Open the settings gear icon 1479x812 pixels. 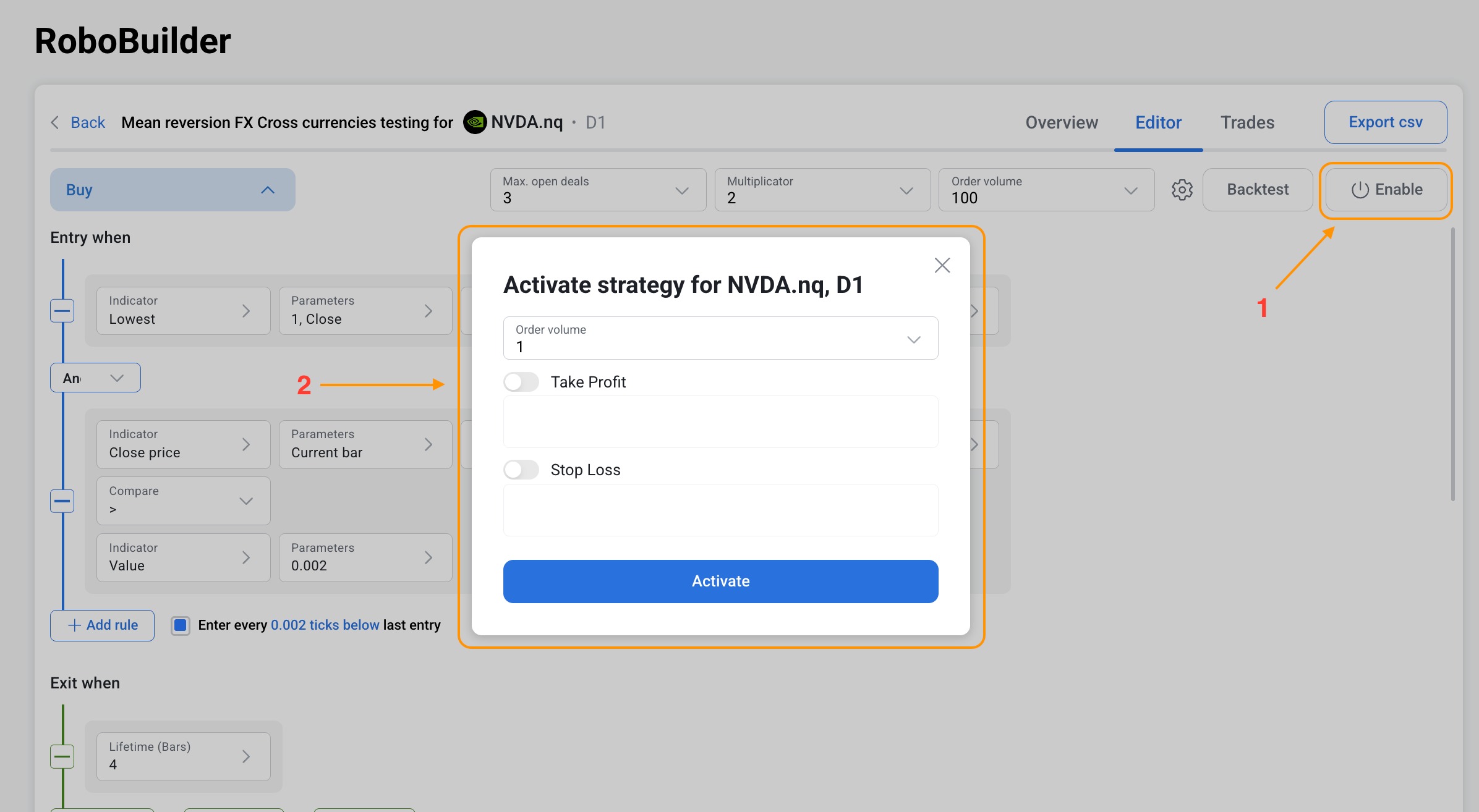click(x=1182, y=190)
